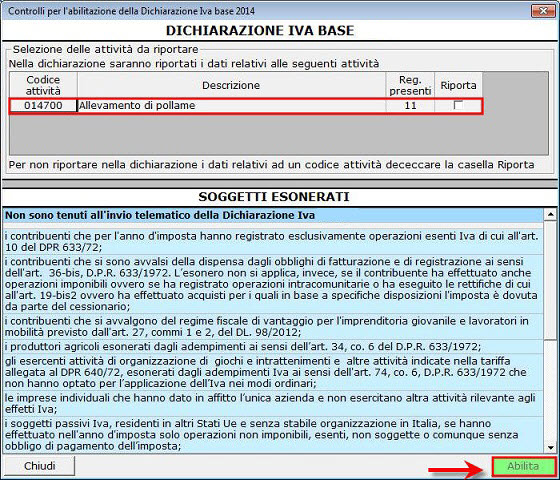Select the row mentioning art. 36-bis dispensa
The width and height of the screenshot is (560, 480).
tap(273, 284)
